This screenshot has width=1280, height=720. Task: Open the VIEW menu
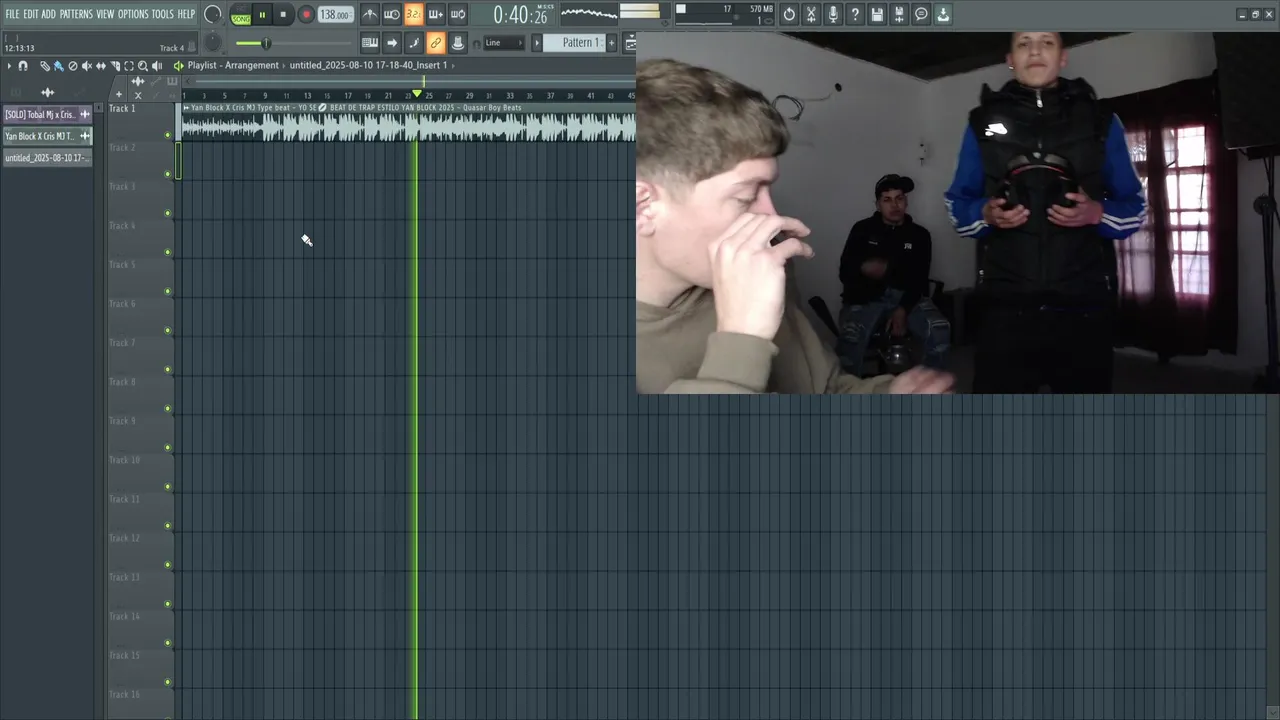point(105,14)
